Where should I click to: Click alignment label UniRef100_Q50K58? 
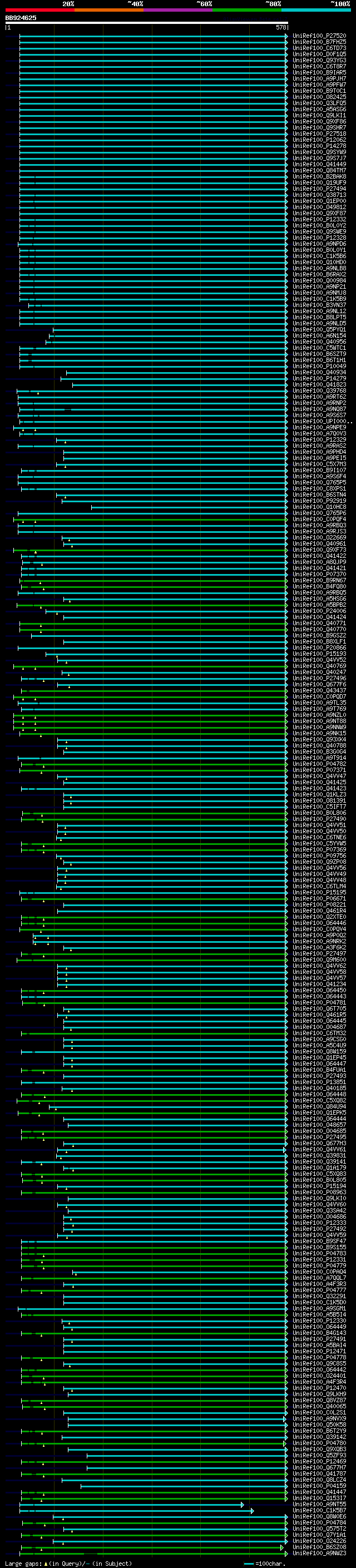pos(319,1426)
